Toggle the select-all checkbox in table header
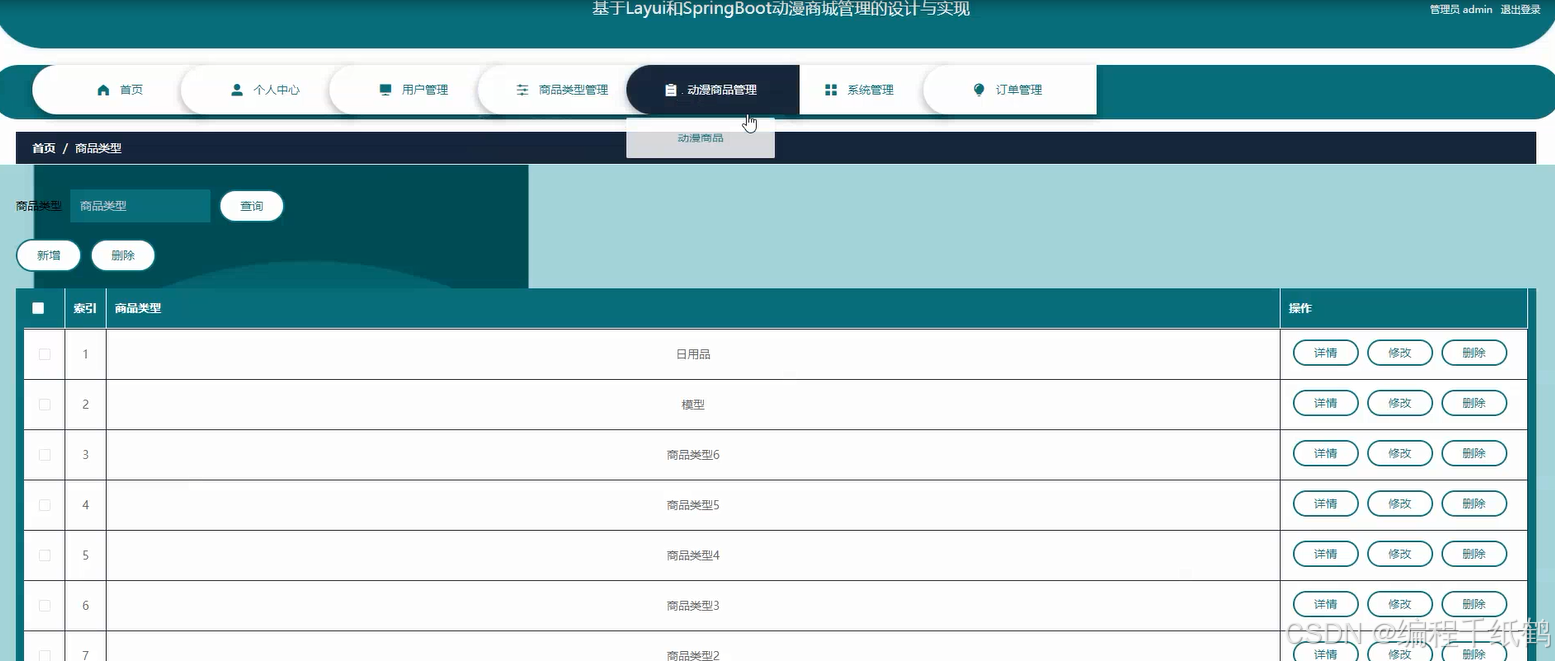 [38, 308]
